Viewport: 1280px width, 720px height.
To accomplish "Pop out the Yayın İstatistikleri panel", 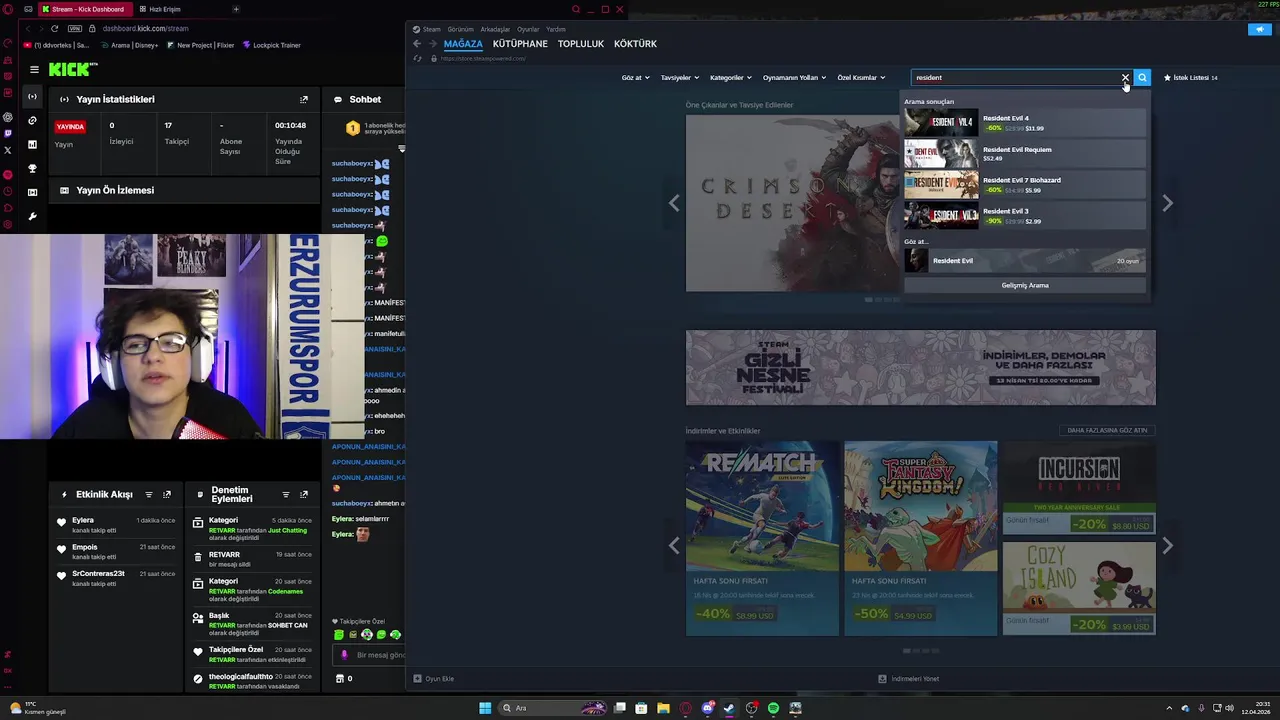I will tap(304, 99).
